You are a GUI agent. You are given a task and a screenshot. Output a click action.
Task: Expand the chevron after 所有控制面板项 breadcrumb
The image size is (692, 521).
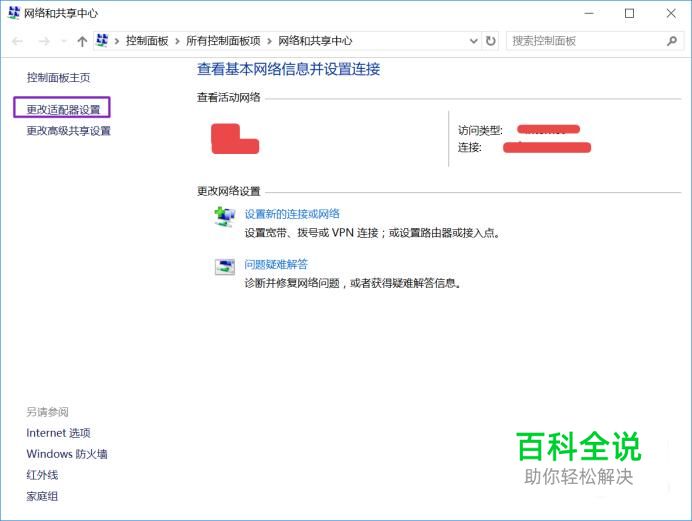(269, 41)
